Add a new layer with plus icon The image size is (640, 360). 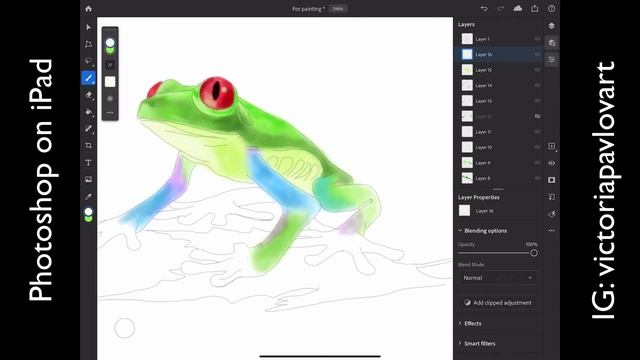(x=551, y=146)
